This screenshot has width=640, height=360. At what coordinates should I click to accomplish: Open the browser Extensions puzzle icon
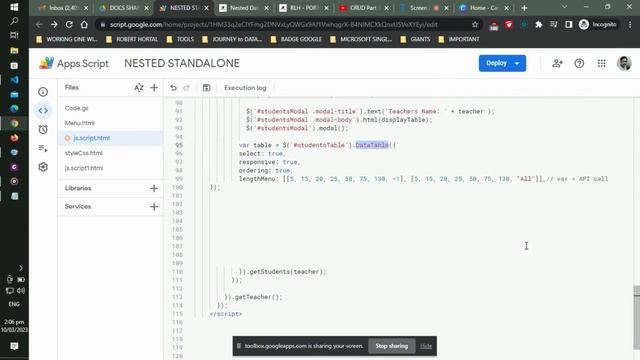point(539,24)
